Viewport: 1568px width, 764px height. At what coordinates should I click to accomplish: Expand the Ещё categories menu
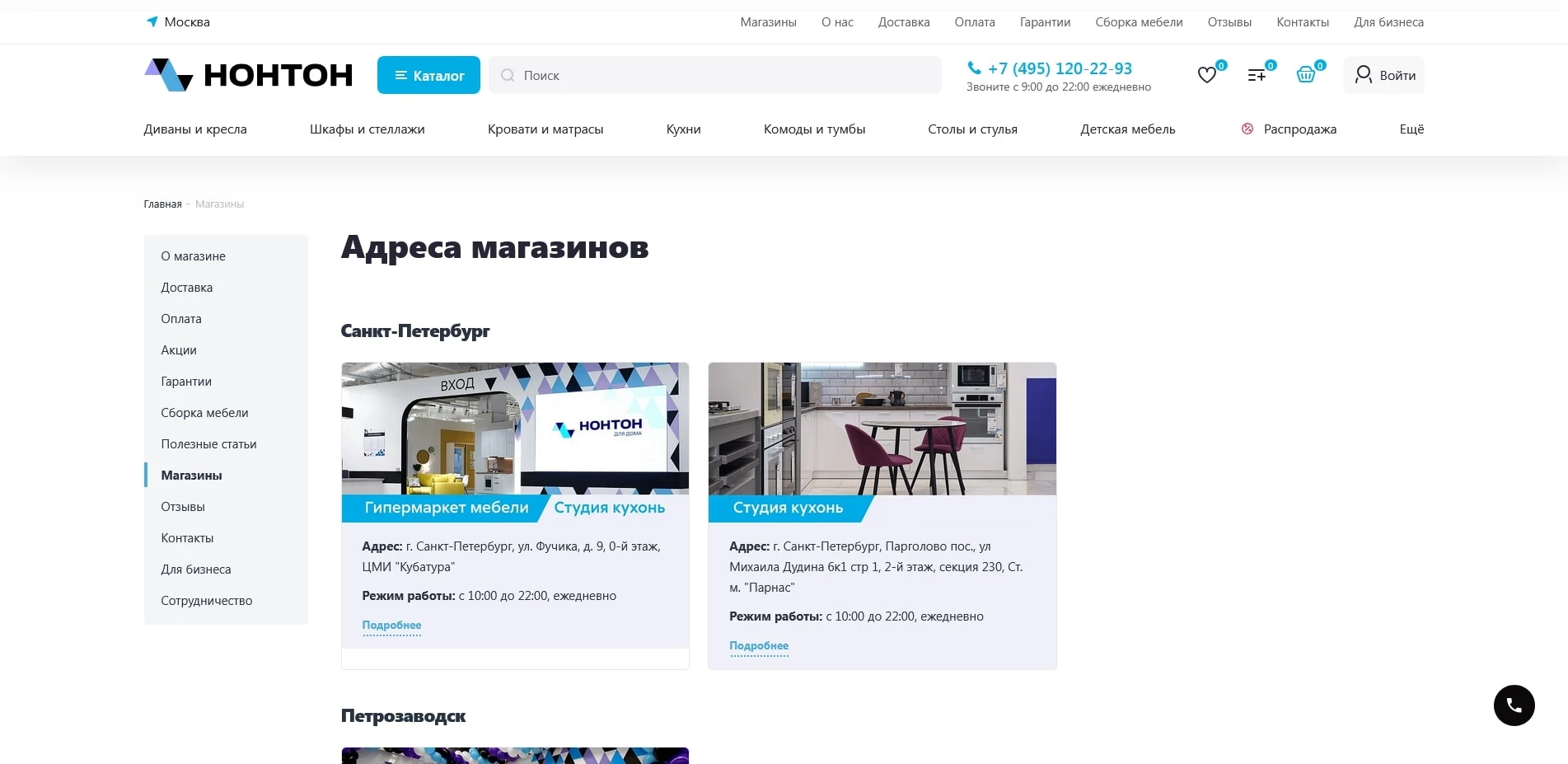(x=1411, y=129)
